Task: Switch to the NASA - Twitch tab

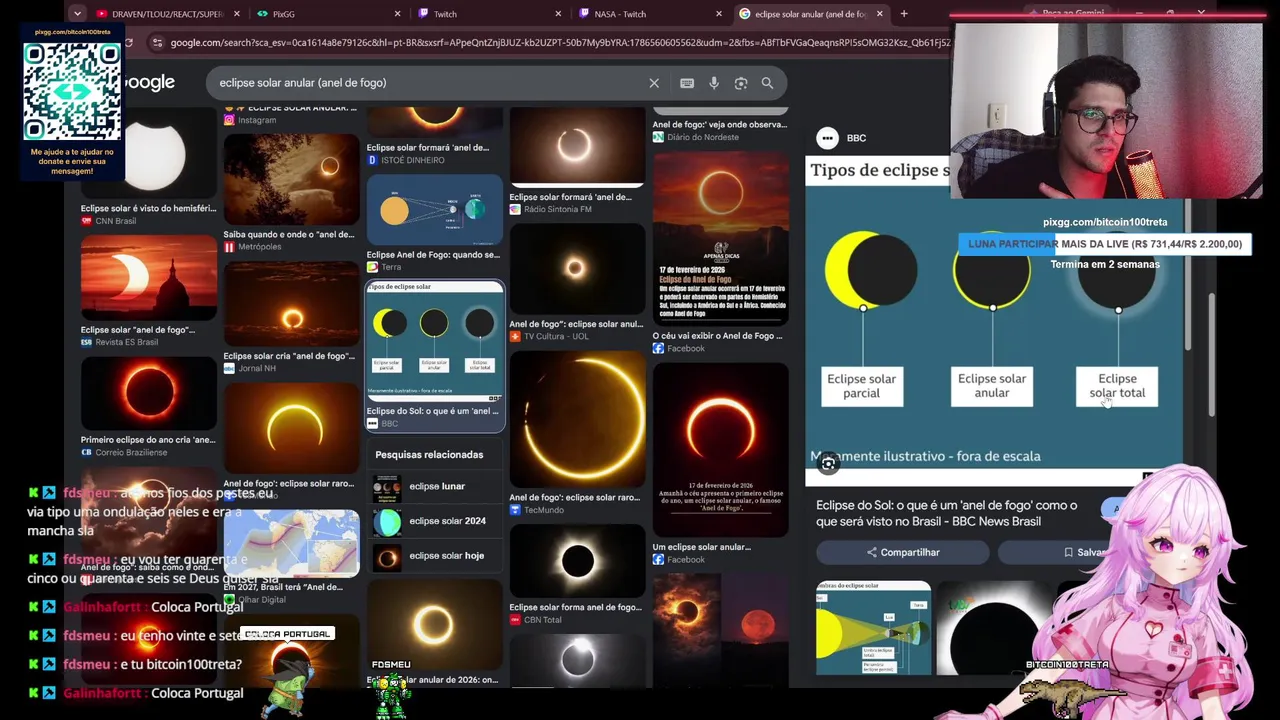Action: tap(648, 14)
